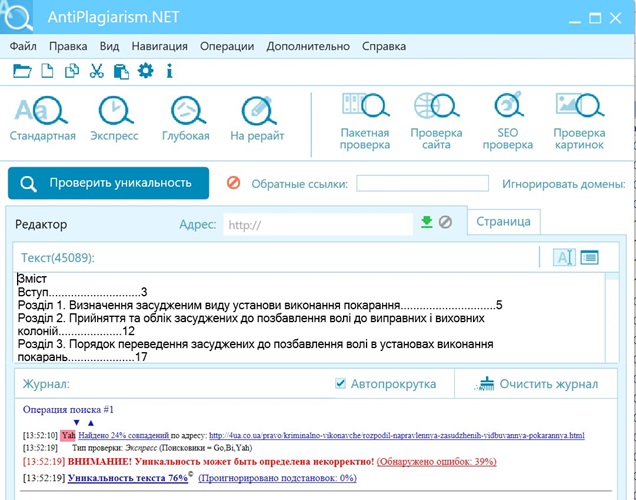Click the Розділ 1 line in editor
This screenshot has height=500, width=636.
[x=260, y=305]
